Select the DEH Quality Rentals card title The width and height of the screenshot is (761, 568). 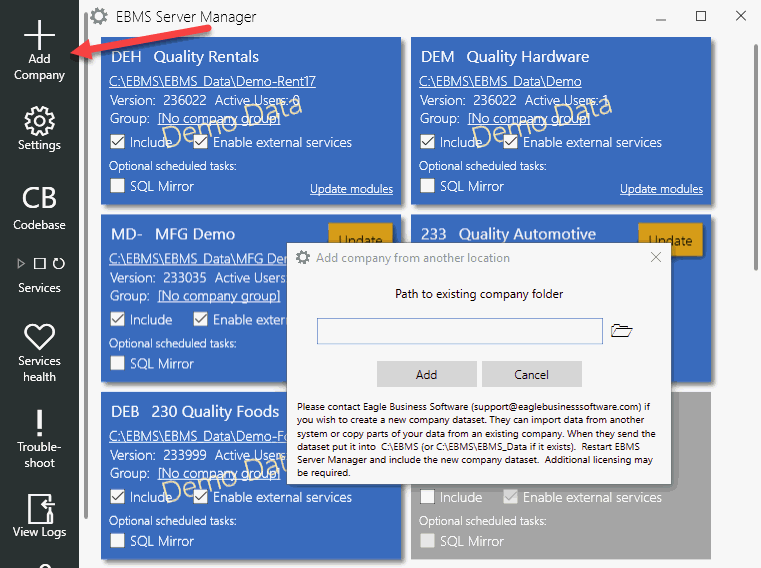[x=185, y=57]
